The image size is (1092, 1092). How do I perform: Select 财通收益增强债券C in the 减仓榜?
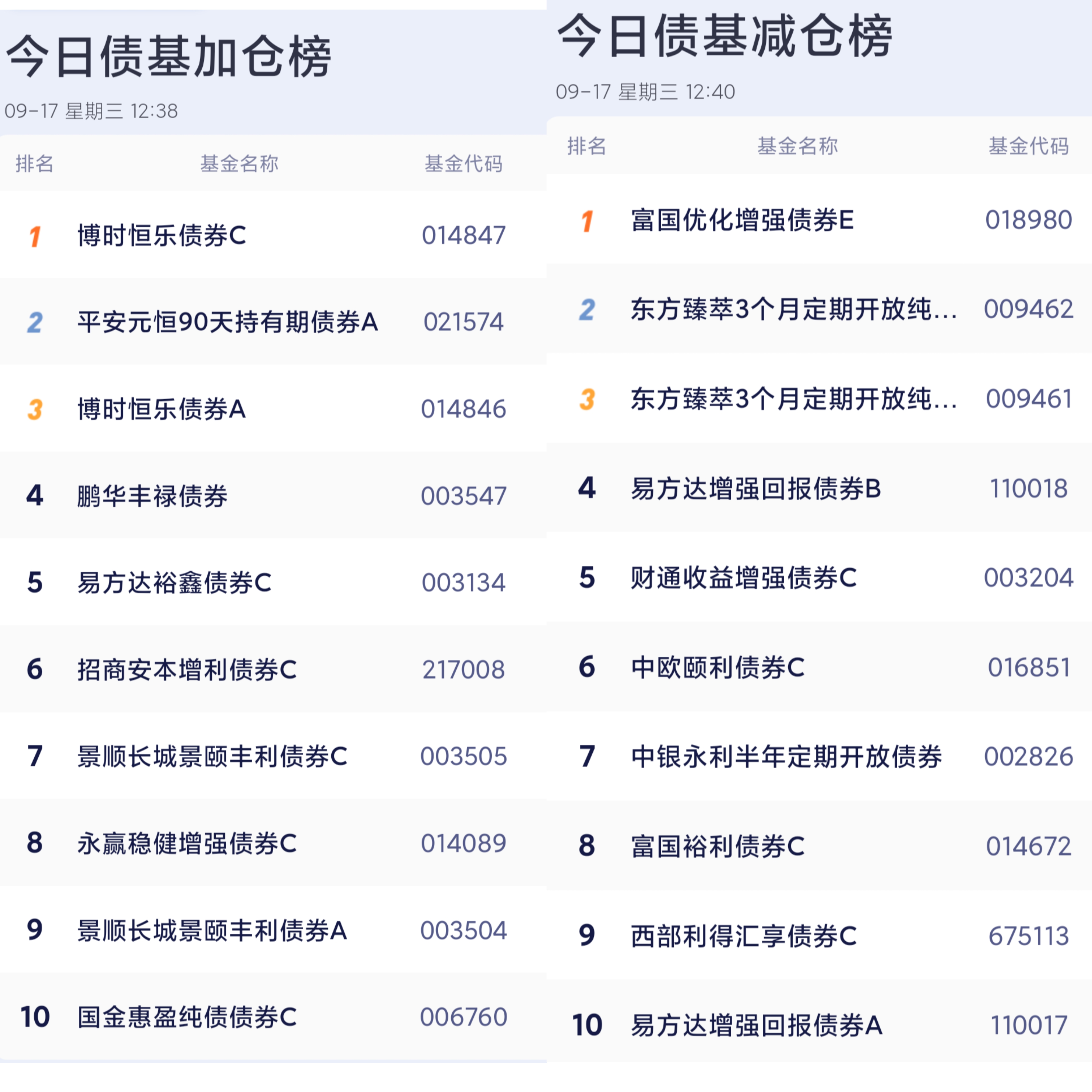click(743, 578)
